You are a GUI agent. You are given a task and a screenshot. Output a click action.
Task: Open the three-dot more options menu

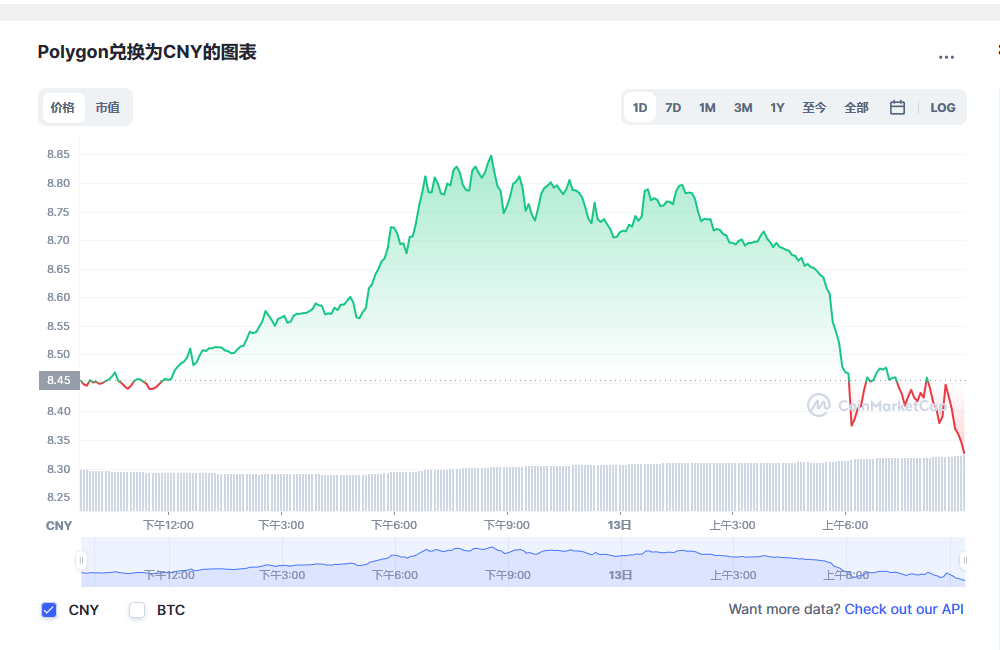(x=946, y=57)
